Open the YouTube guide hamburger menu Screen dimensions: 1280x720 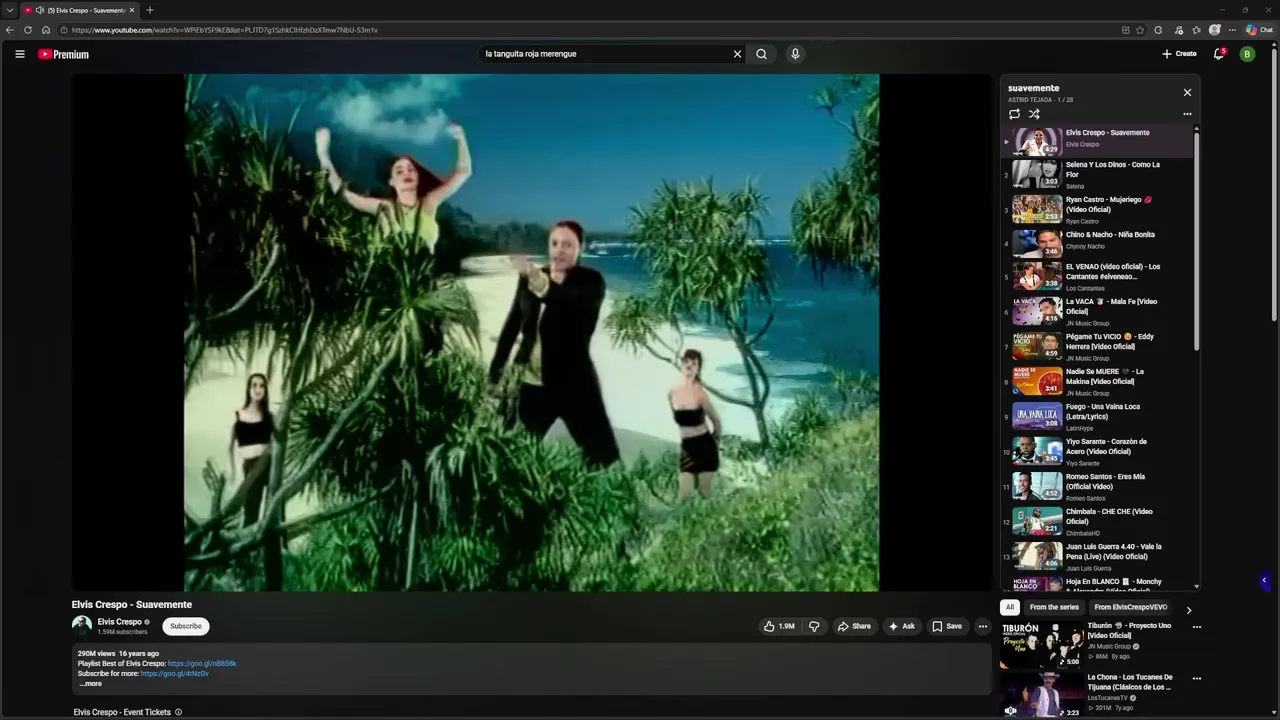[x=19, y=54]
